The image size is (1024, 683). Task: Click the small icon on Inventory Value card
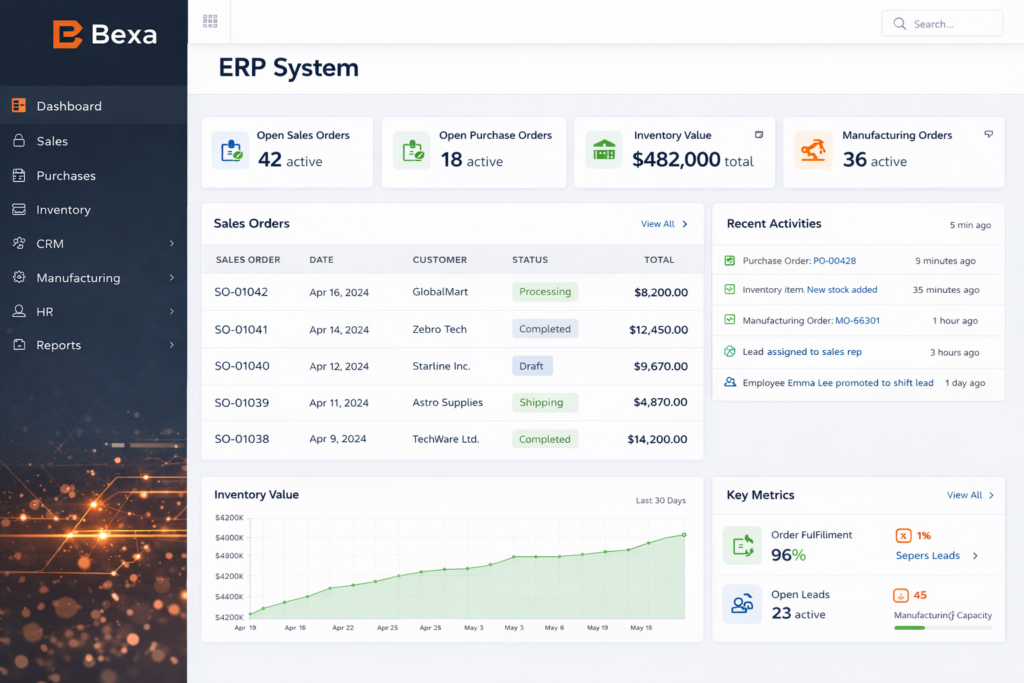click(758, 134)
